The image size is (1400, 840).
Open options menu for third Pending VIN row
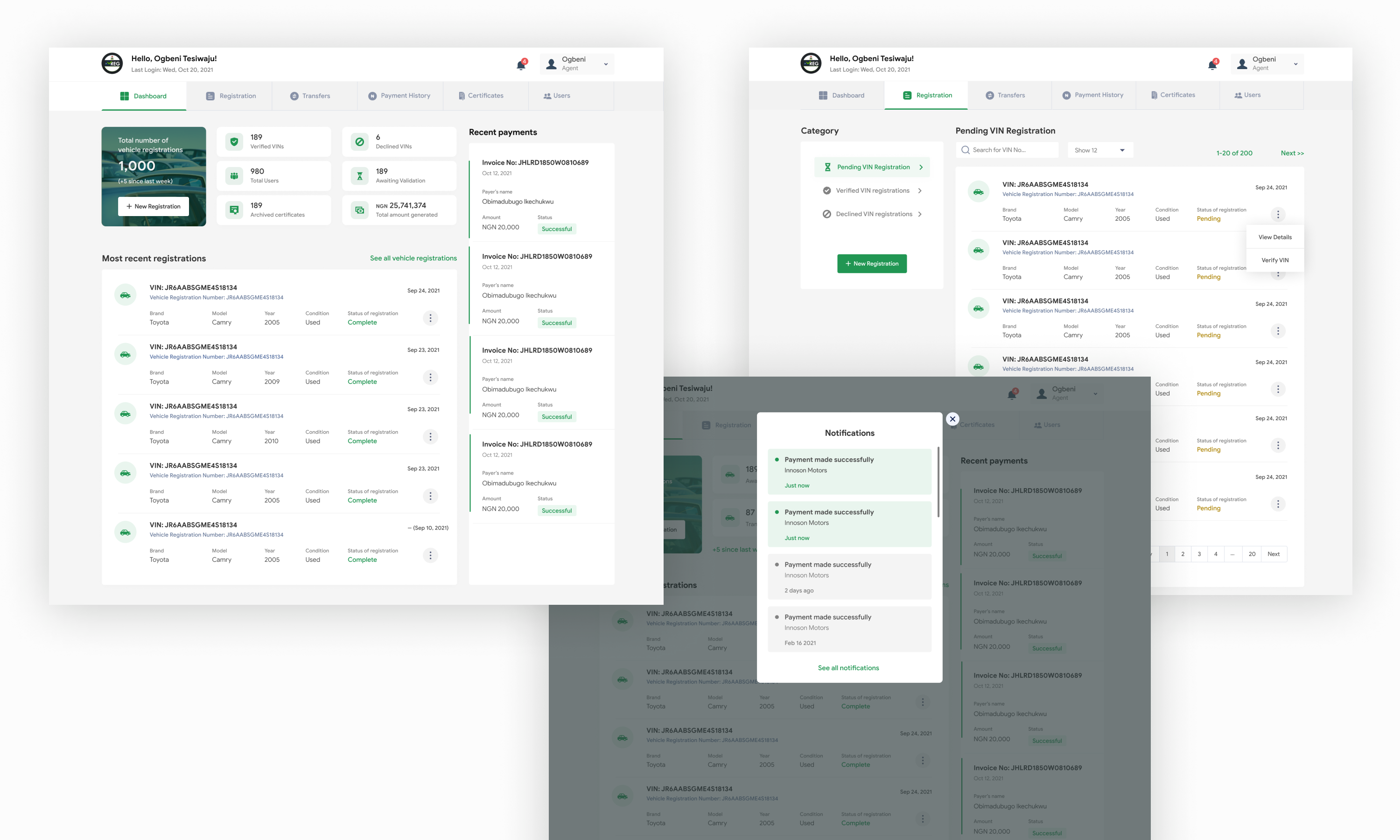pyautogui.click(x=1278, y=331)
